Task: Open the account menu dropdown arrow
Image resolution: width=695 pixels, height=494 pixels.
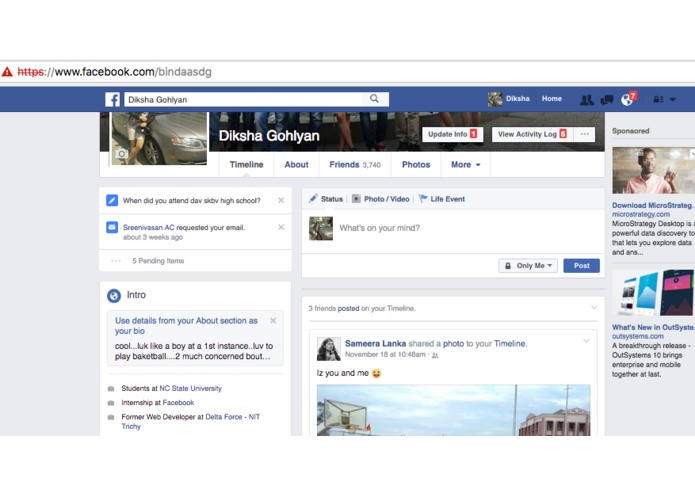Action: pyautogui.click(x=672, y=100)
